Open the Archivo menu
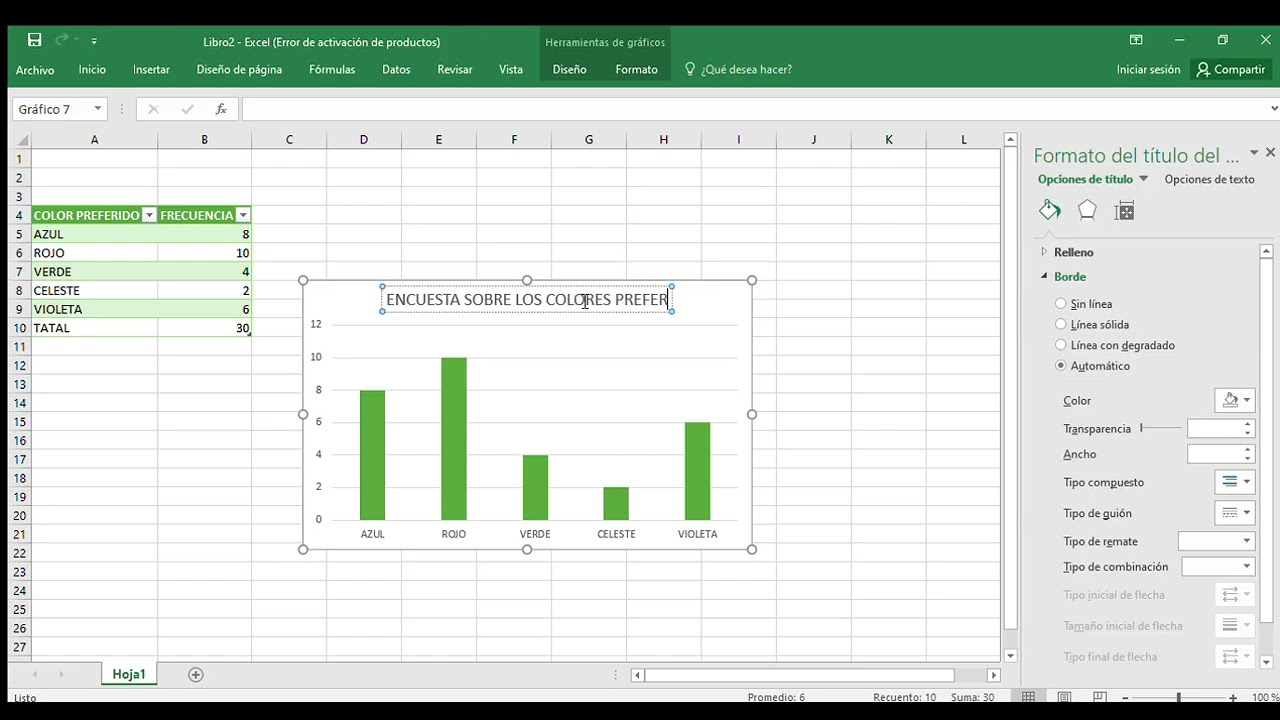1280x720 pixels. pyautogui.click(x=35, y=70)
